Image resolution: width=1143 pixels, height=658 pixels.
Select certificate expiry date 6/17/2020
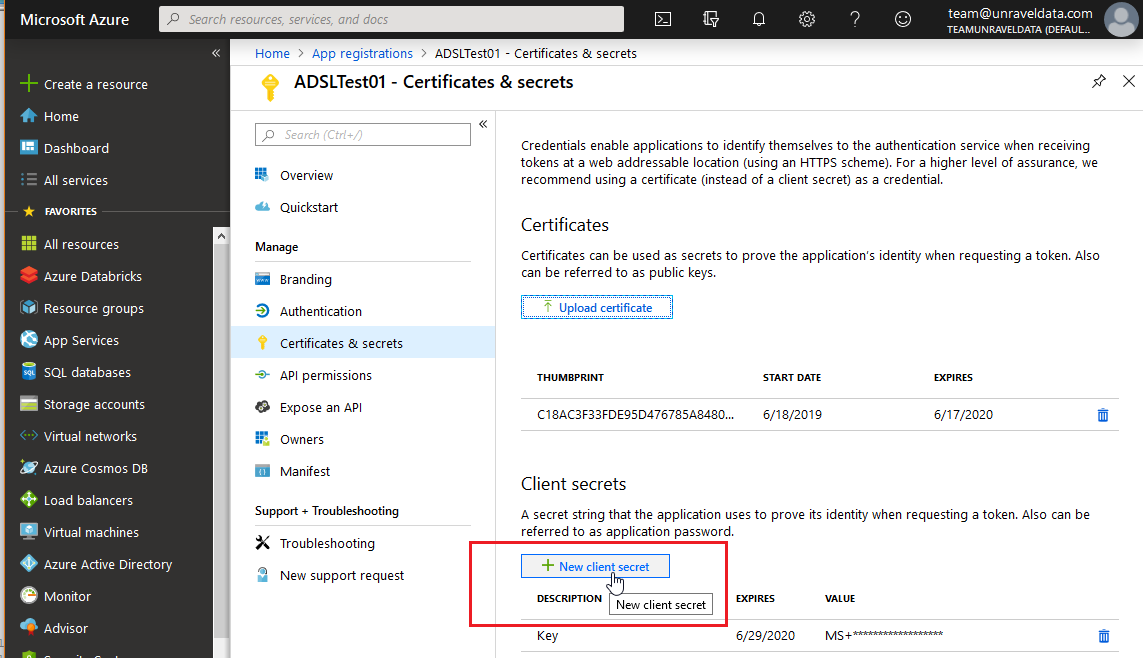[963, 415]
